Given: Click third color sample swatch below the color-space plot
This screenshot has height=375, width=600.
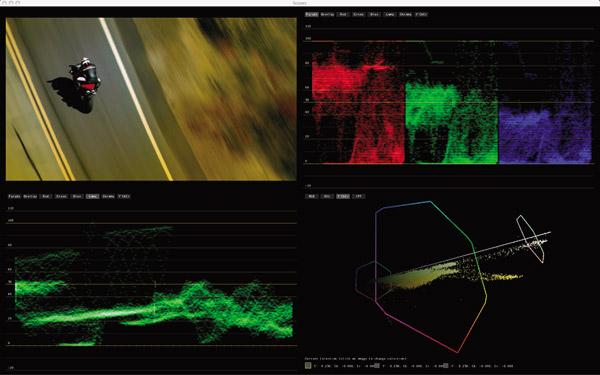Looking at the screenshot, I should pos(446,365).
